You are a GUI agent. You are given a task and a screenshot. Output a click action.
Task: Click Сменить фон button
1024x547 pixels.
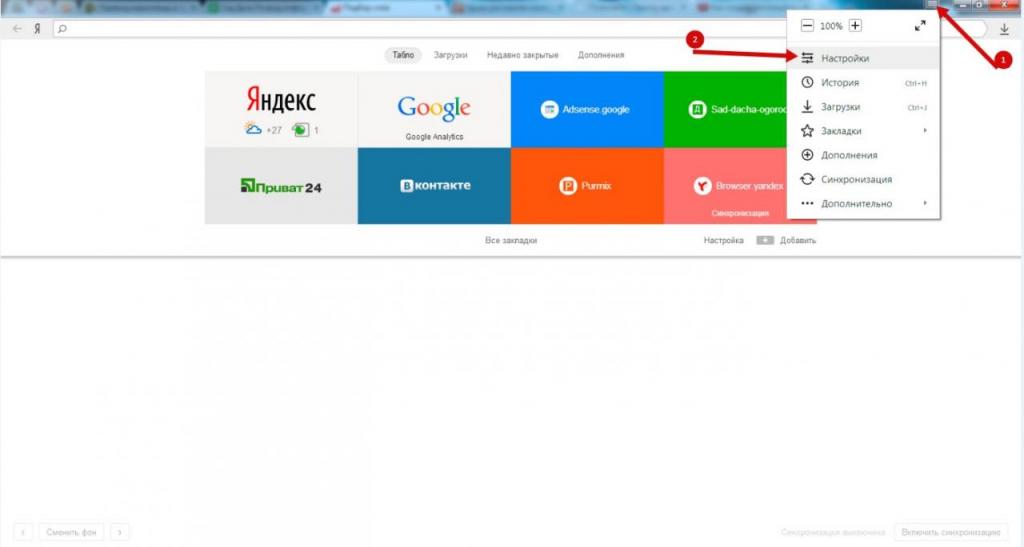[71, 532]
